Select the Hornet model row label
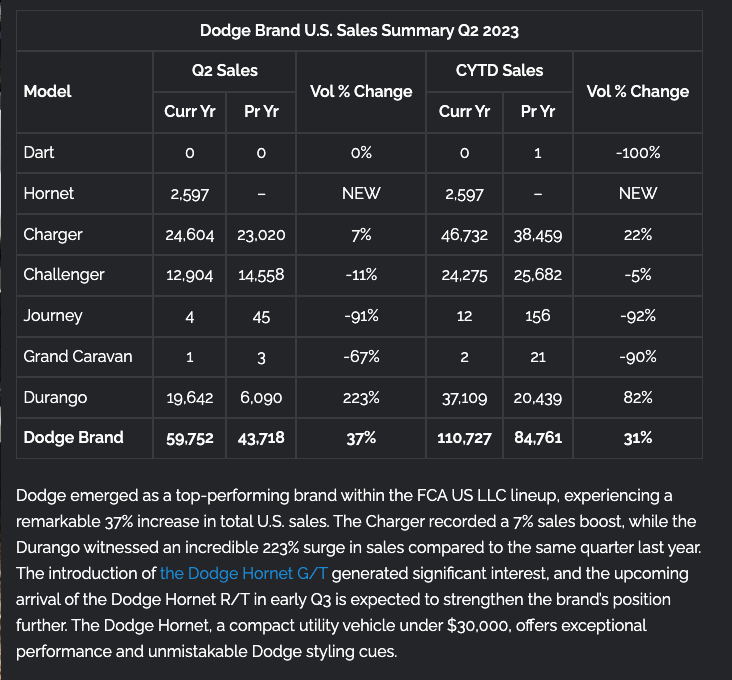 (x=48, y=193)
